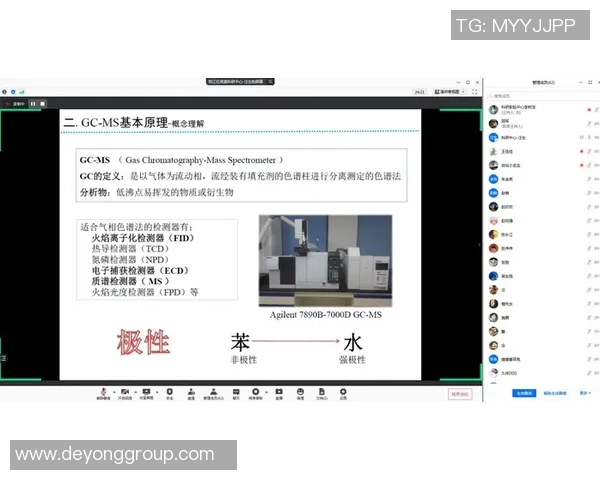Click the meeting info icon at top-left
Viewport: 600px width, 480px height.
pyautogui.click(x=4, y=92)
